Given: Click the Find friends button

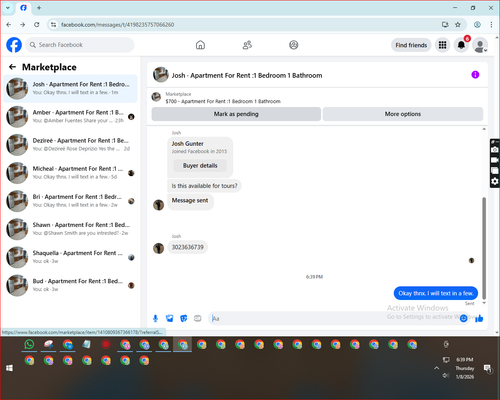Looking at the screenshot, I should click(x=411, y=45).
